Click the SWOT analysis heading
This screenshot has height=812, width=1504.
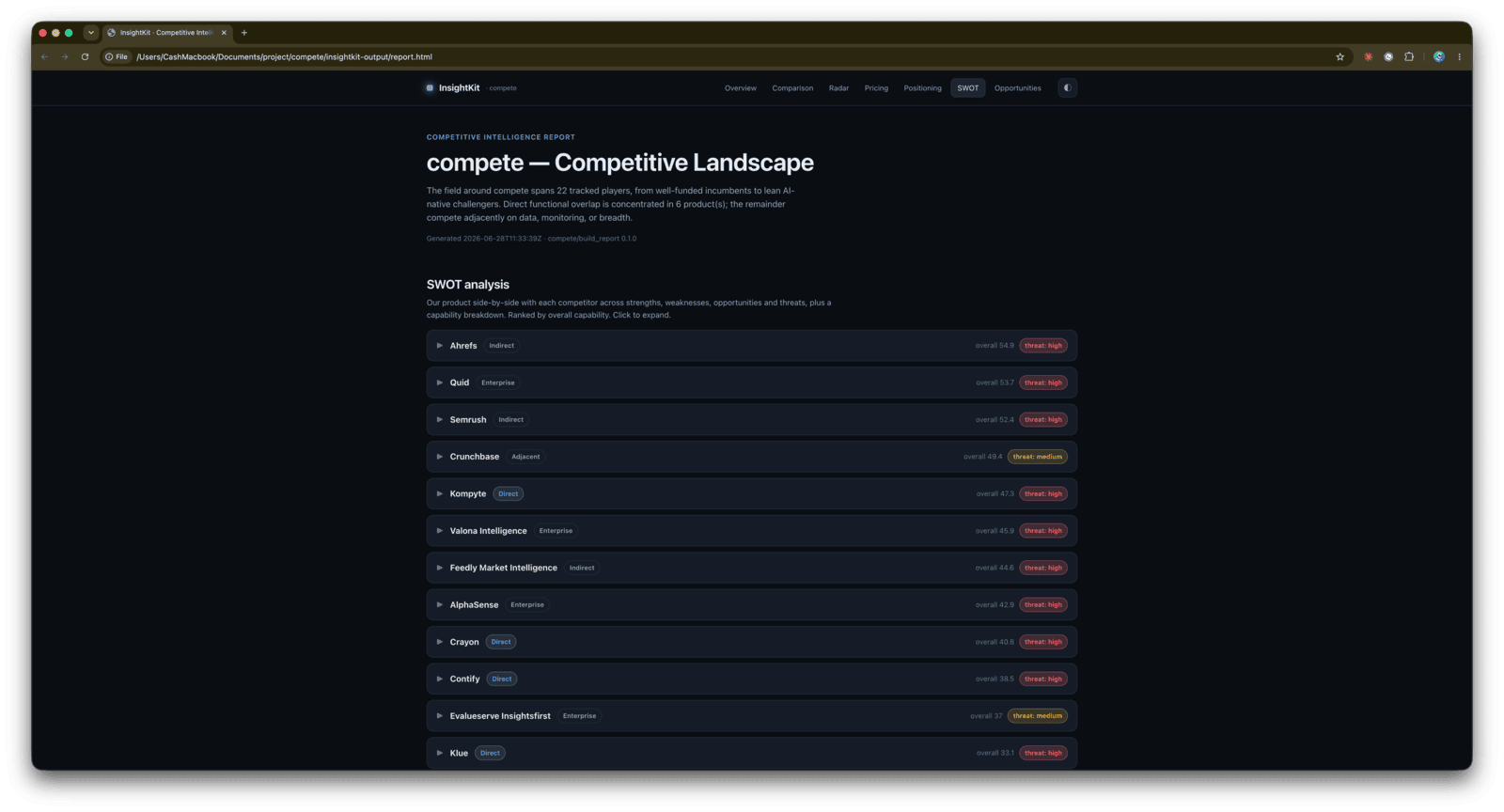tap(468, 285)
